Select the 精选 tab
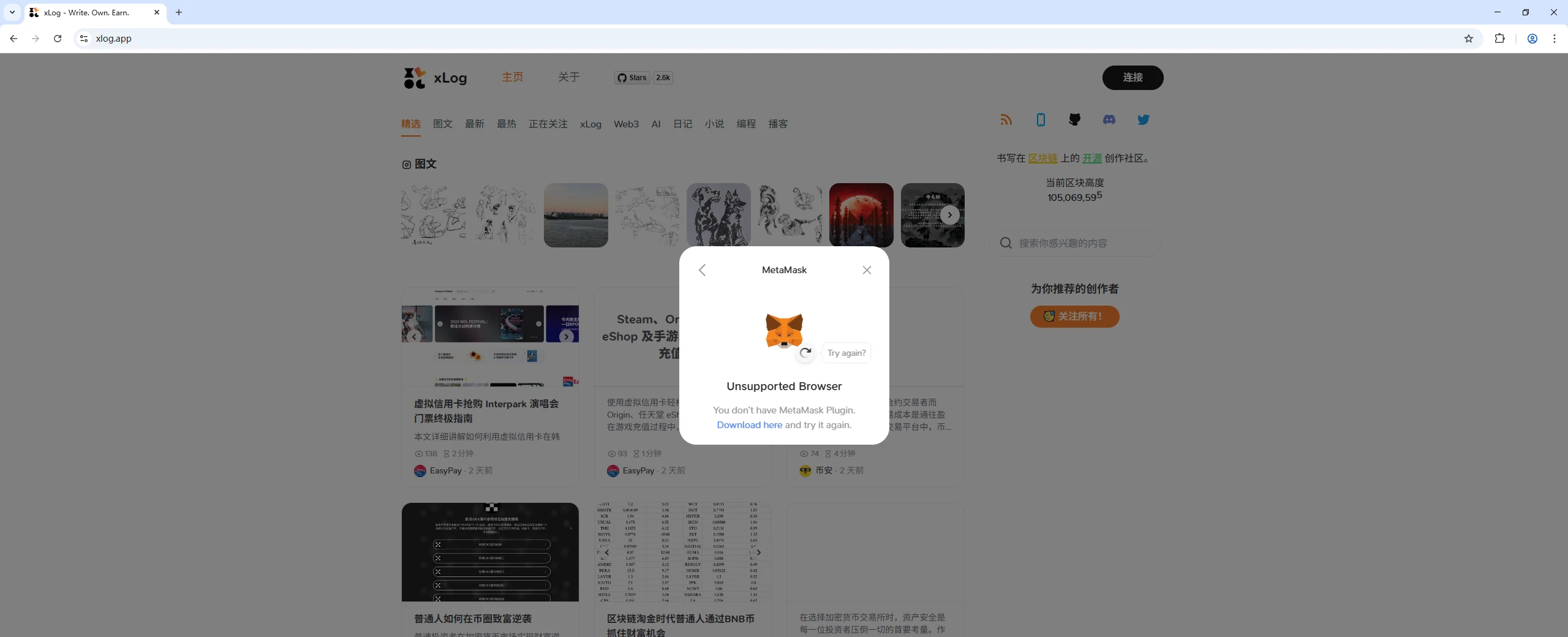The height and width of the screenshot is (637, 1568). (411, 124)
